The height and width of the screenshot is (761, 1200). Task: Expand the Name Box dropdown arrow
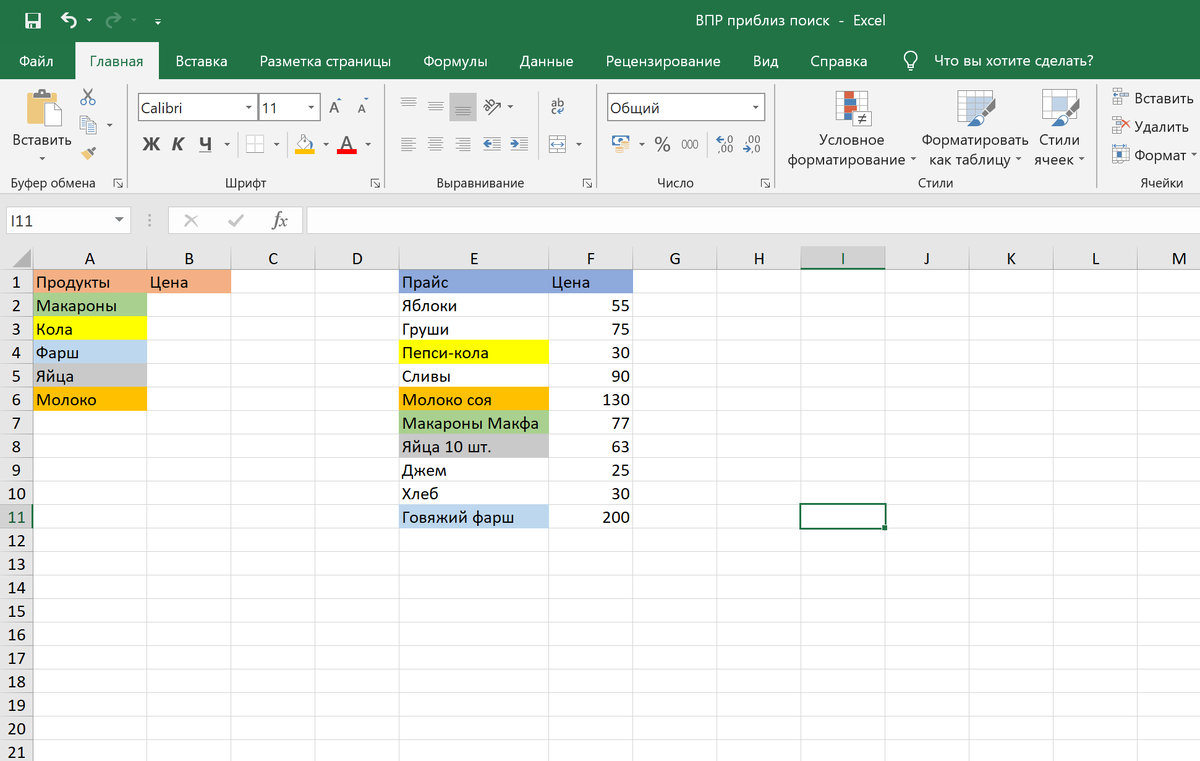point(119,220)
